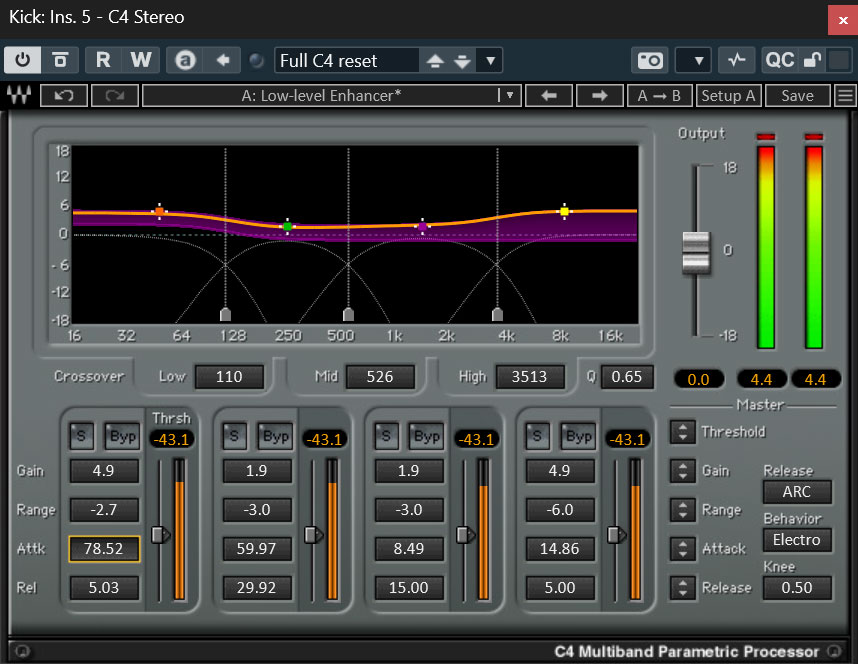Open the side-chain activation waveform icon
Viewport: 858px width, 664px height.
[737, 60]
